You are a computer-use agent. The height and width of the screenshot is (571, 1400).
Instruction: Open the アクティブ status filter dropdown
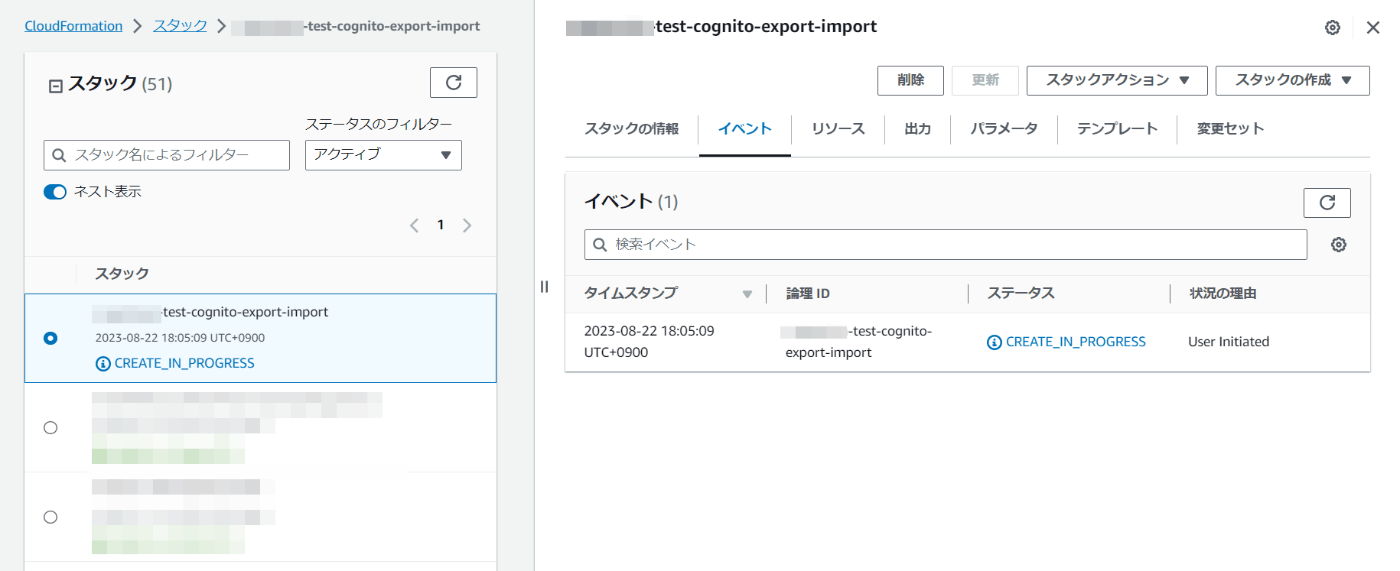click(383, 155)
